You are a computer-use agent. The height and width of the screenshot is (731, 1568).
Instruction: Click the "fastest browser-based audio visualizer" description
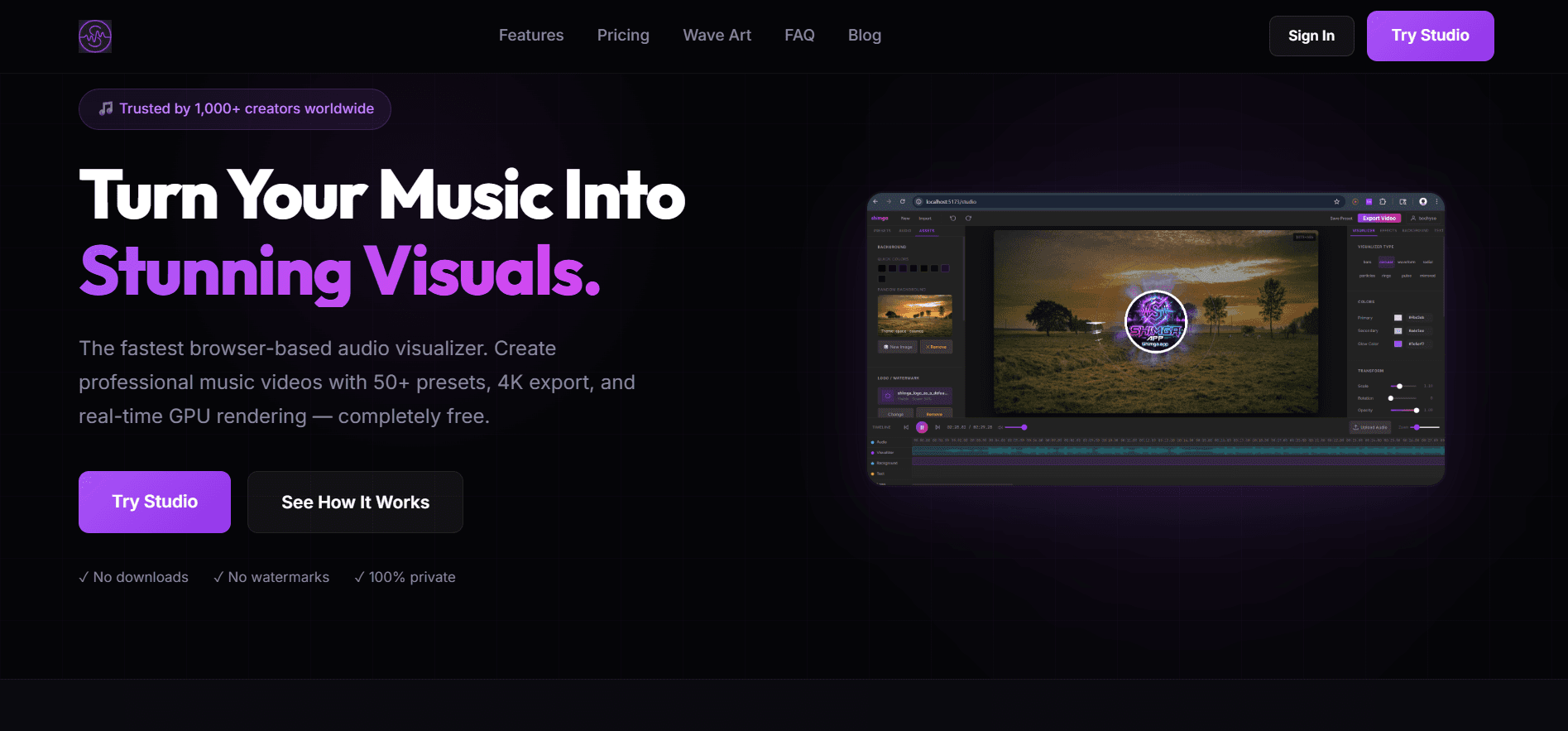pos(357,382)
